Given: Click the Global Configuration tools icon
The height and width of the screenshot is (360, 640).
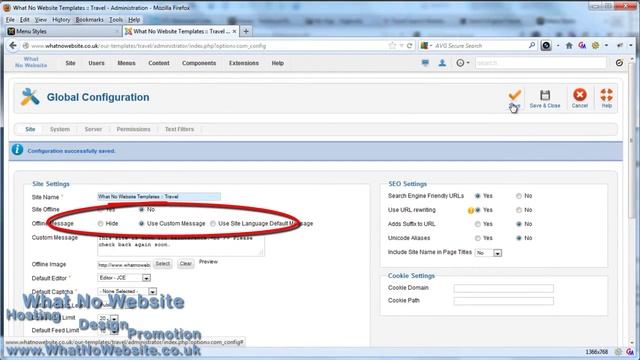Looking at the screenshot, I should click(x=30, y=97).
